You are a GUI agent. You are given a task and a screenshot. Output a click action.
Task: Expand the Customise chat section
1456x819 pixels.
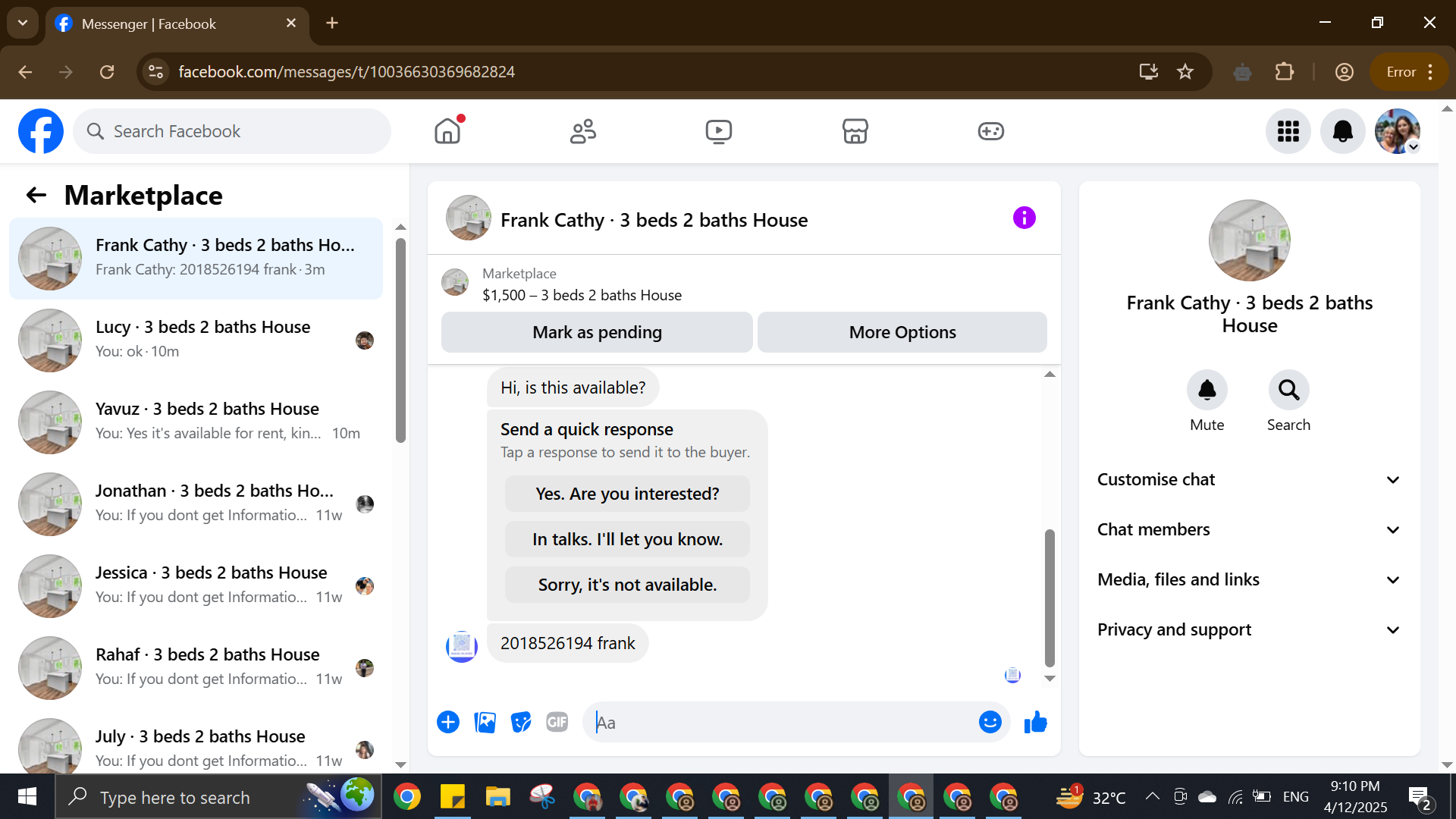point(1249,480)
